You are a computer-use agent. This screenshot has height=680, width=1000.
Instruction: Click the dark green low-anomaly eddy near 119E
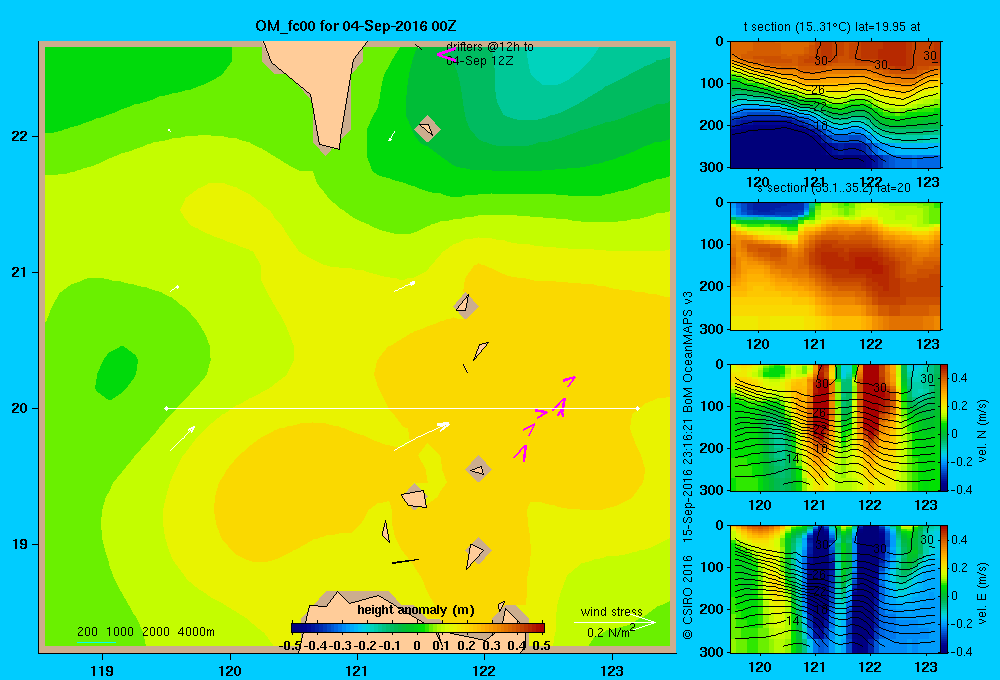(117, 373)
